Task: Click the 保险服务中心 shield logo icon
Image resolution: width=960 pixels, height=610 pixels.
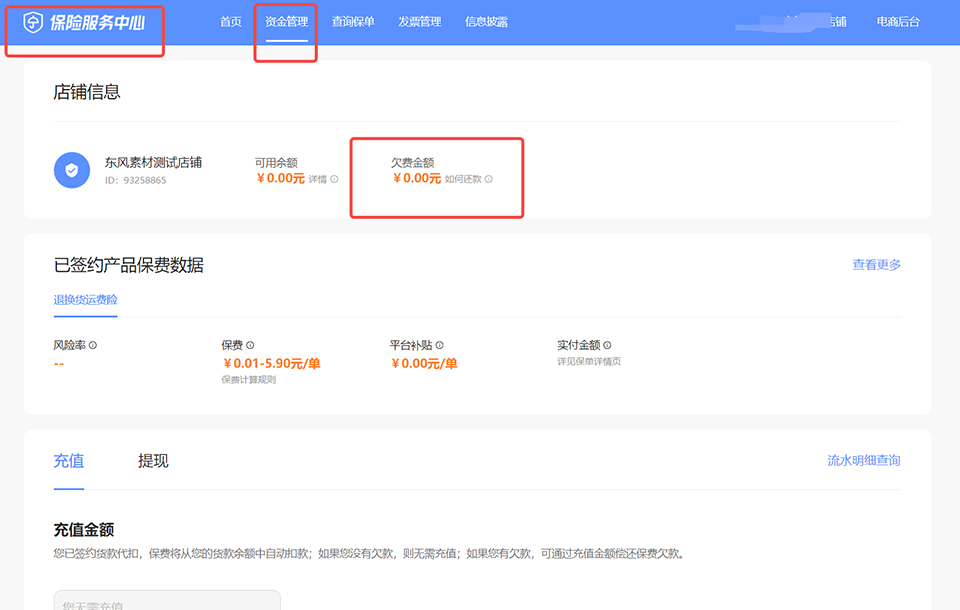Action: pyautogui.click(x=33, y=22)
